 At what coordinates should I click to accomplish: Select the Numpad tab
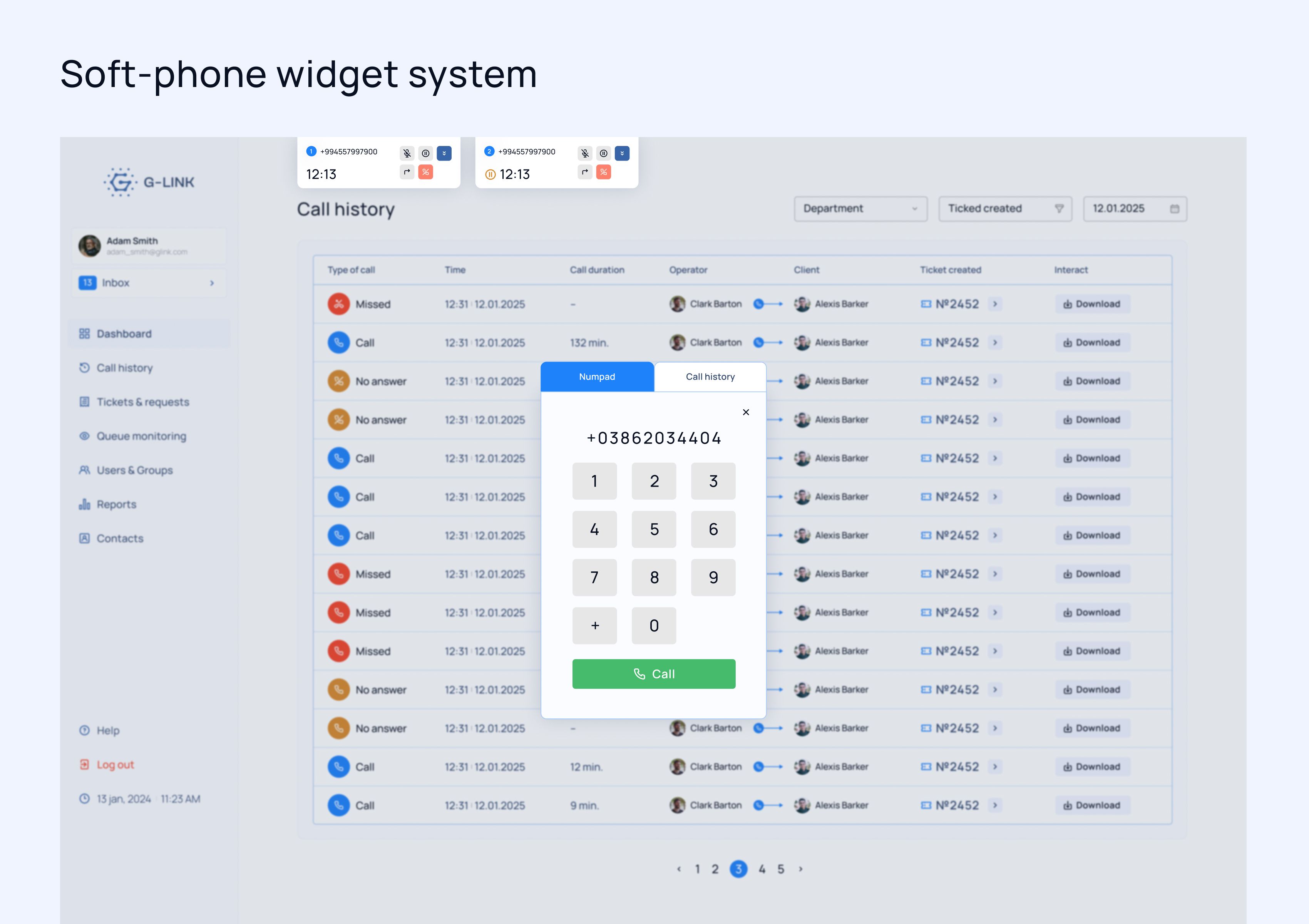pos(596,376)
